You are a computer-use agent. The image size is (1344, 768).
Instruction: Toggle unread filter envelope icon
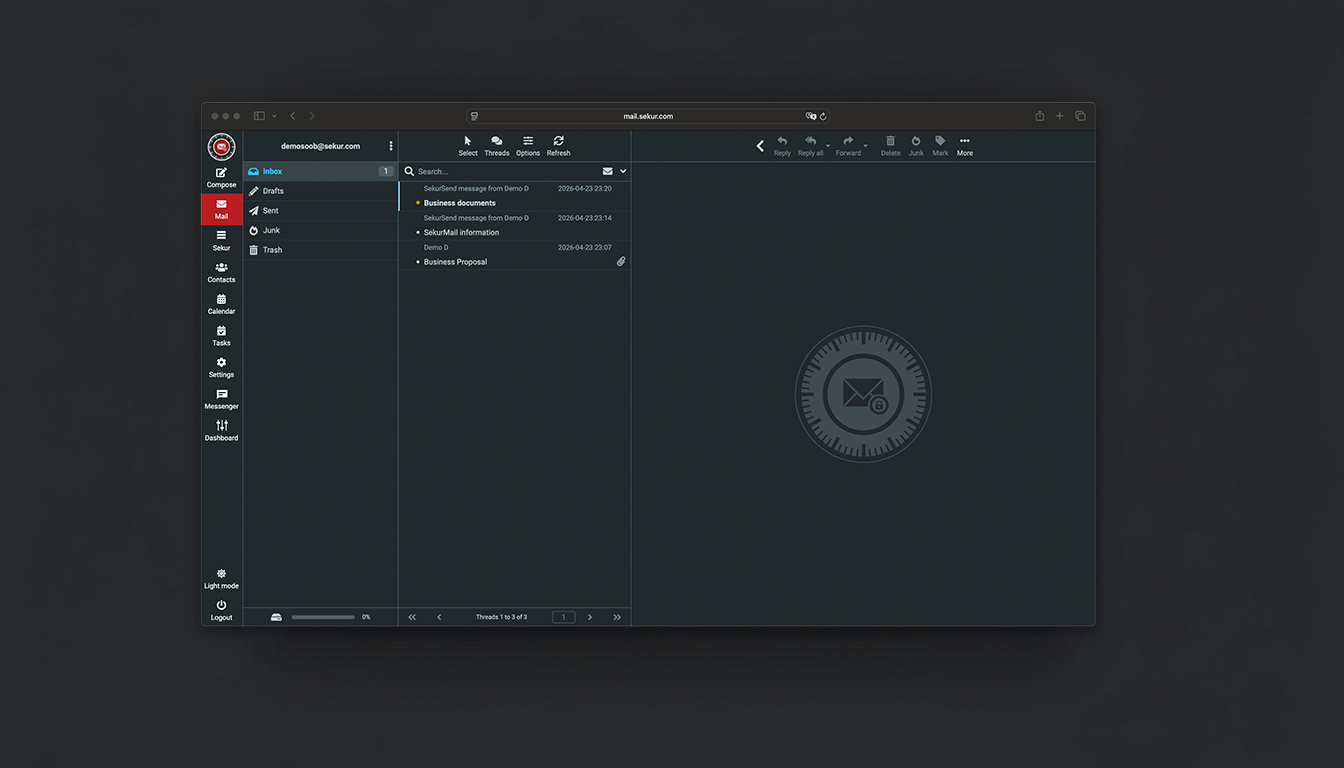pos(607,171)
